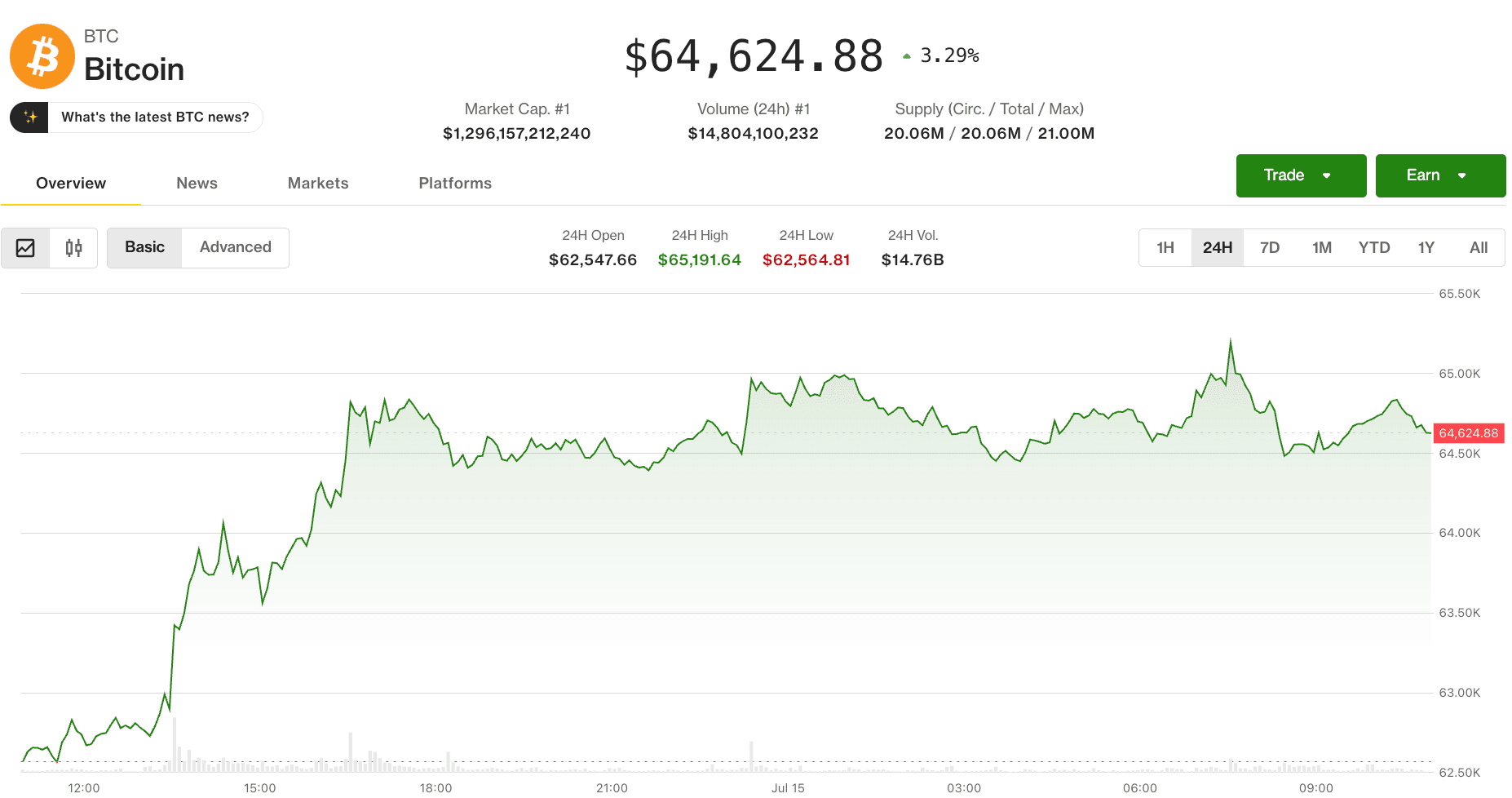Set chart range to YTD
This screenshot has width=1512, height=798.
pos(1374,248)
